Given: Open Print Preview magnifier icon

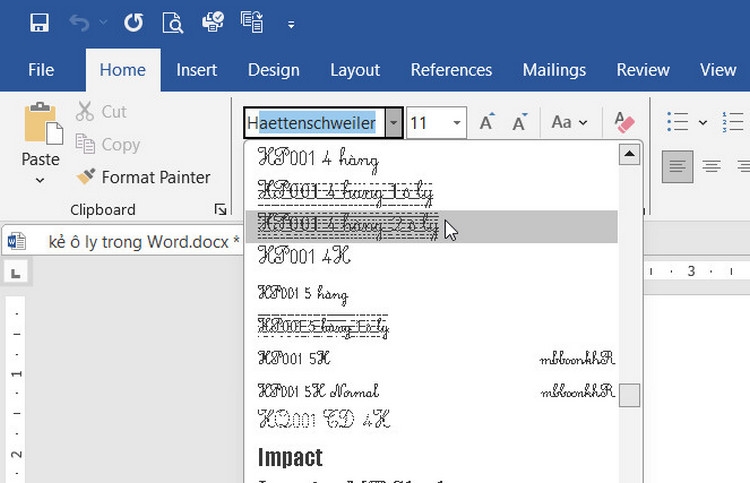Looking at the screenshot, I should [x=173, y=22].
